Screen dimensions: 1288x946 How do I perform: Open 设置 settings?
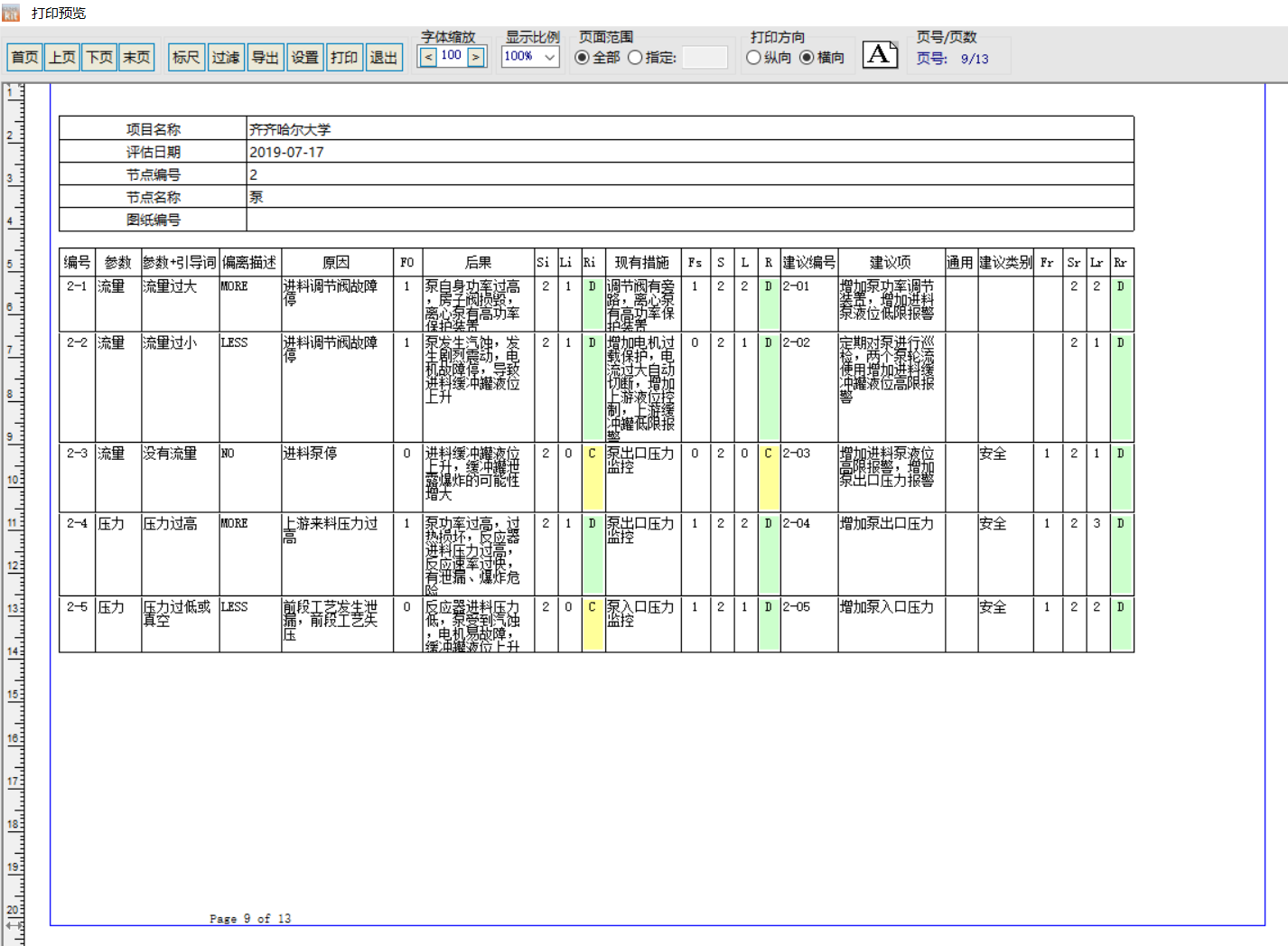(305, 58)
